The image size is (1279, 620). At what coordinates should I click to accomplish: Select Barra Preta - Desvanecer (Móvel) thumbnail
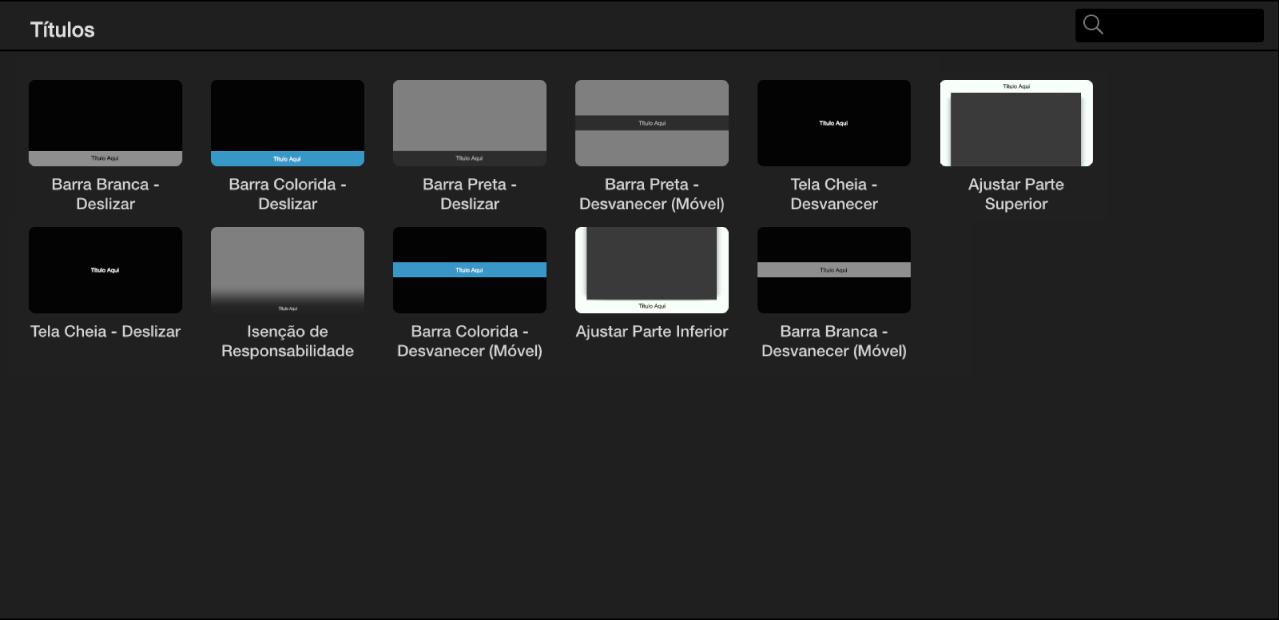[651, 123]
